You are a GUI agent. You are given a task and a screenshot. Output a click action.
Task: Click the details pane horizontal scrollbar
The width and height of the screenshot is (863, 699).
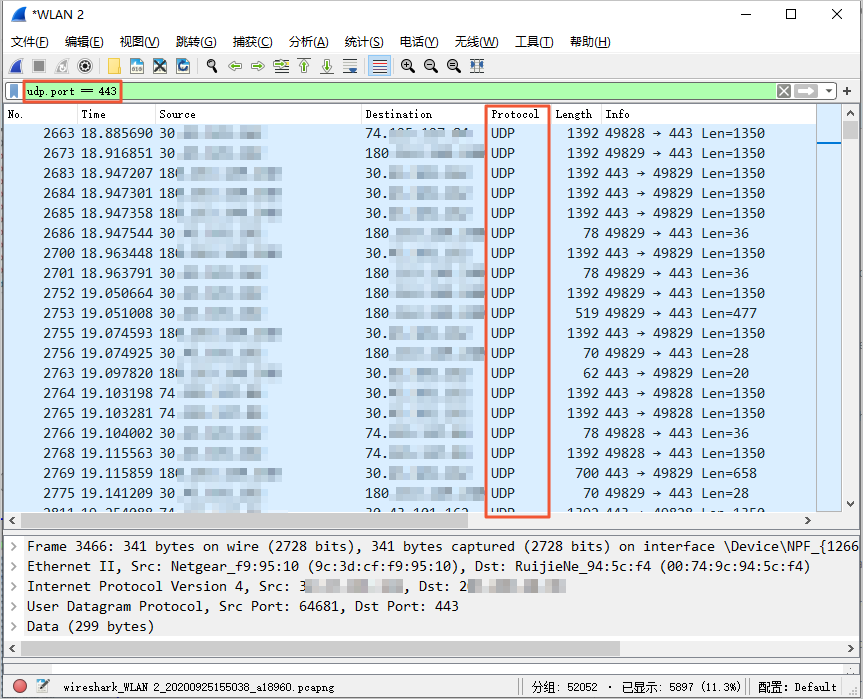click(x=320, y=648)
